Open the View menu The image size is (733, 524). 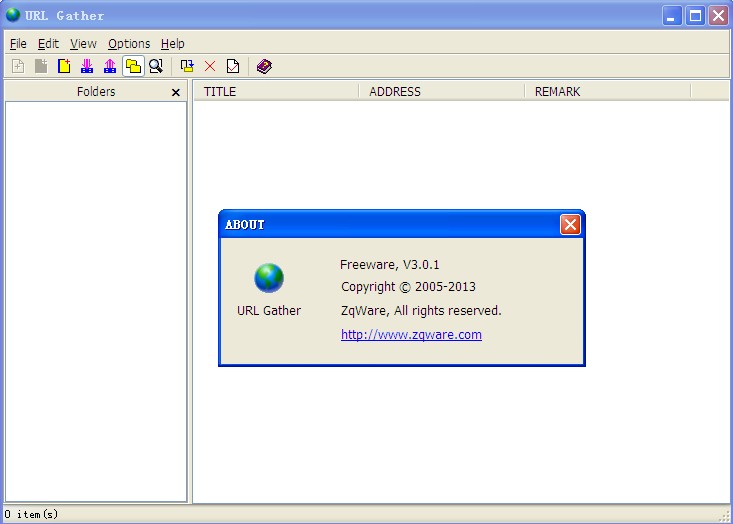pyautogui.click(x=83, y=44)
